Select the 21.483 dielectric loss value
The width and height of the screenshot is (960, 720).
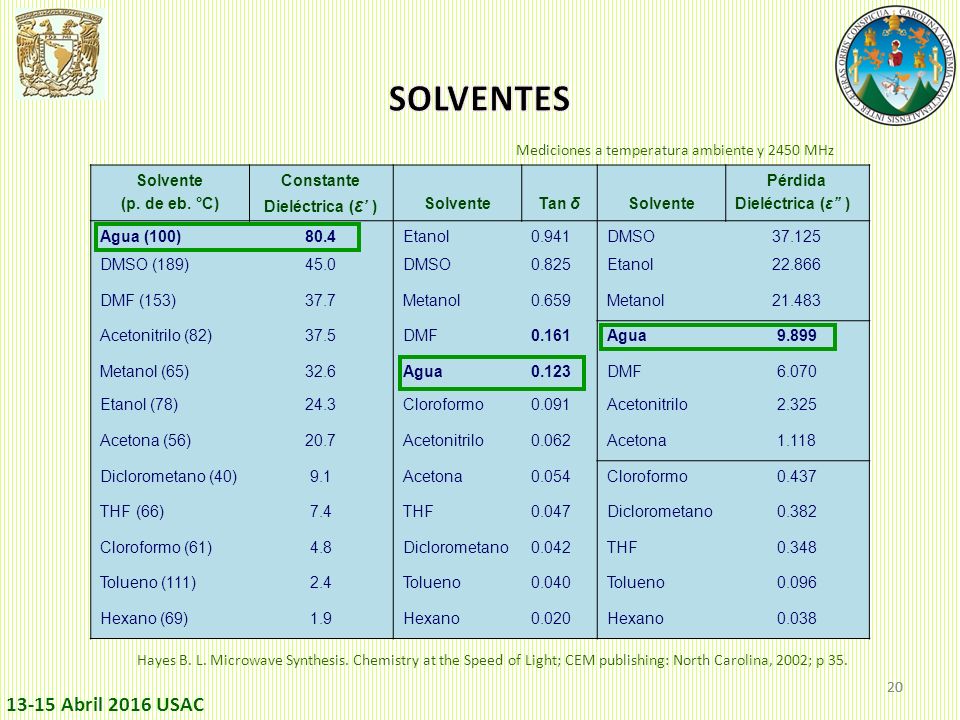tap(796, 301)
